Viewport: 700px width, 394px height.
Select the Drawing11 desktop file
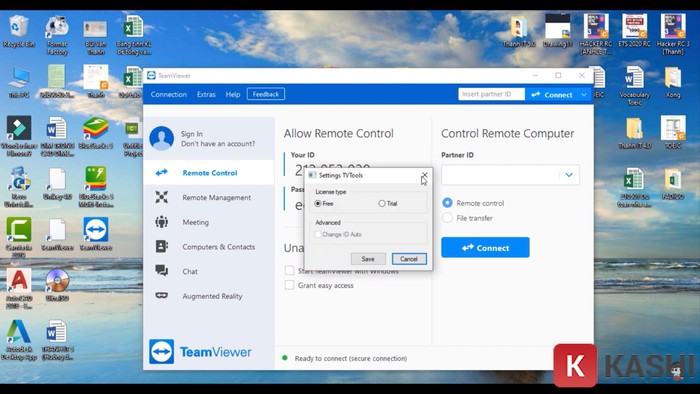click(558, 30)
